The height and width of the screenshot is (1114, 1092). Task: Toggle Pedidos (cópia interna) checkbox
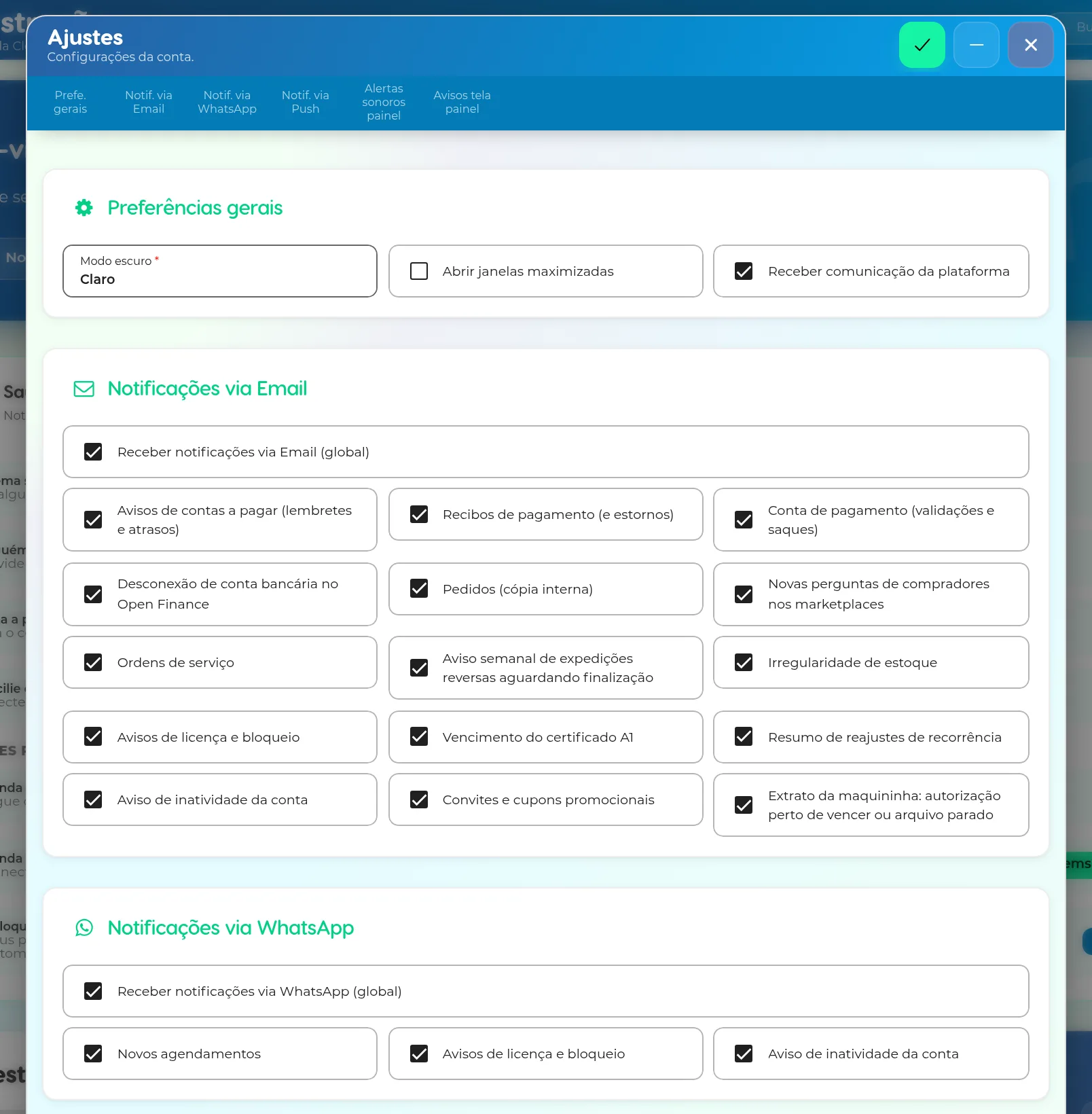click(419, 588)
